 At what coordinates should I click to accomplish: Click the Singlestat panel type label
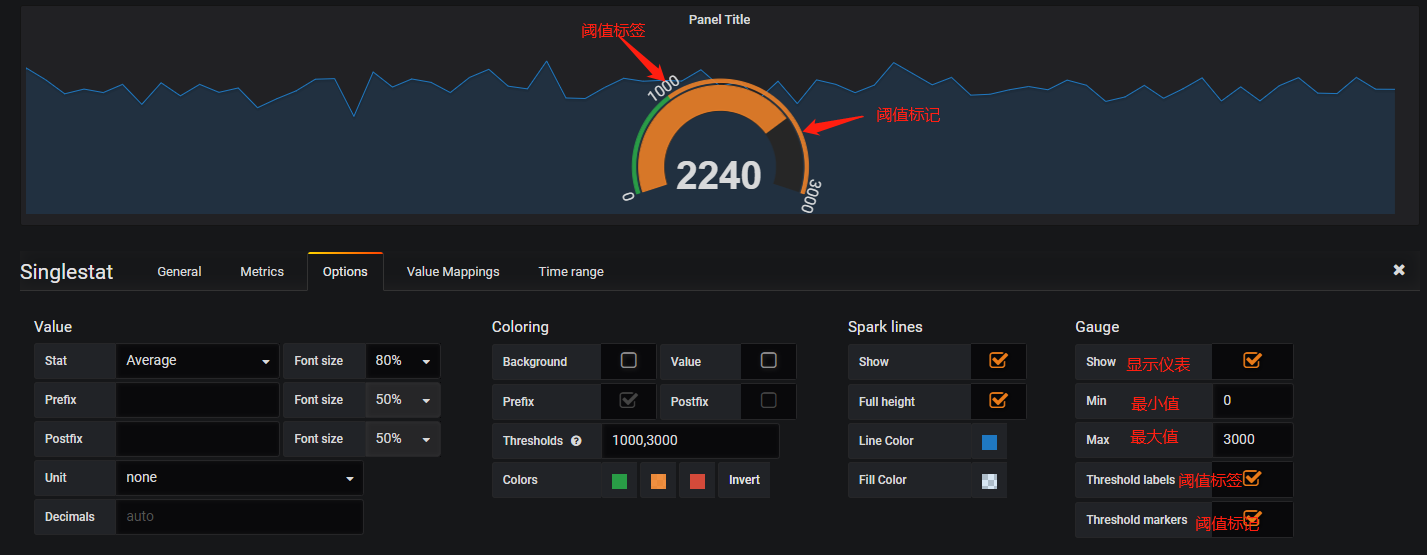tap(67, 272)
